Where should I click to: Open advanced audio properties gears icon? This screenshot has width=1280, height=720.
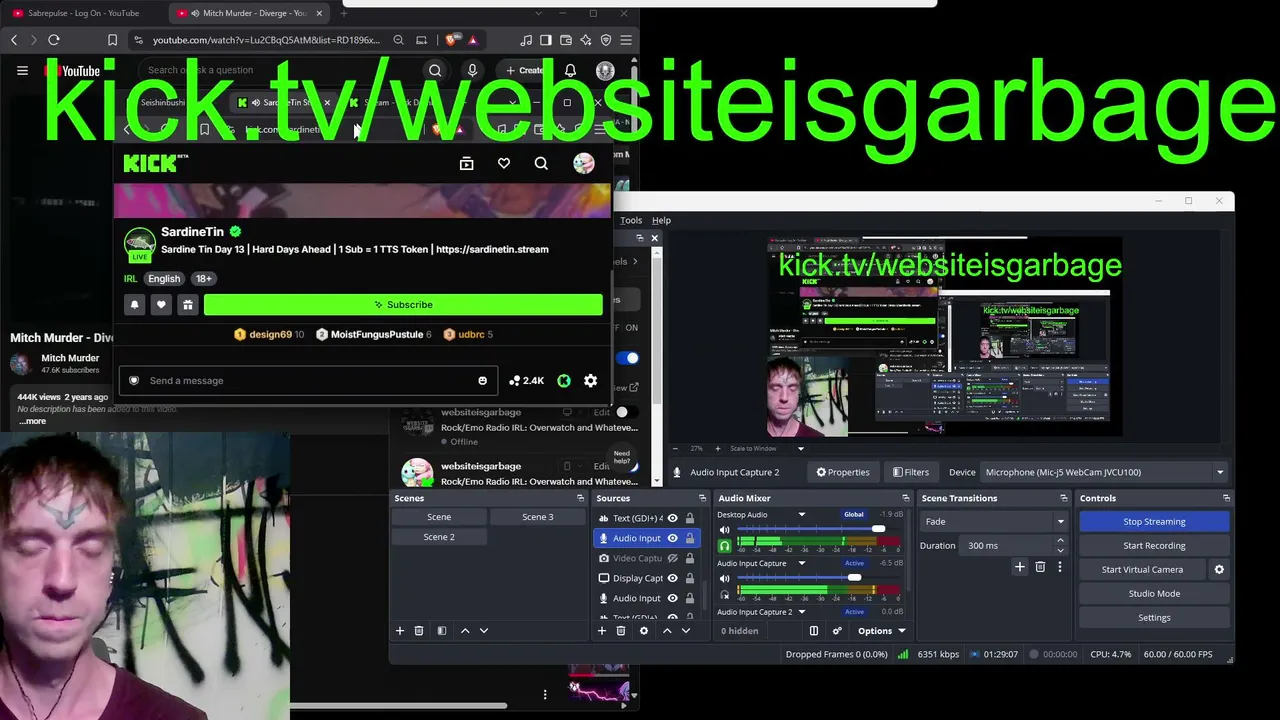(837, 631)
